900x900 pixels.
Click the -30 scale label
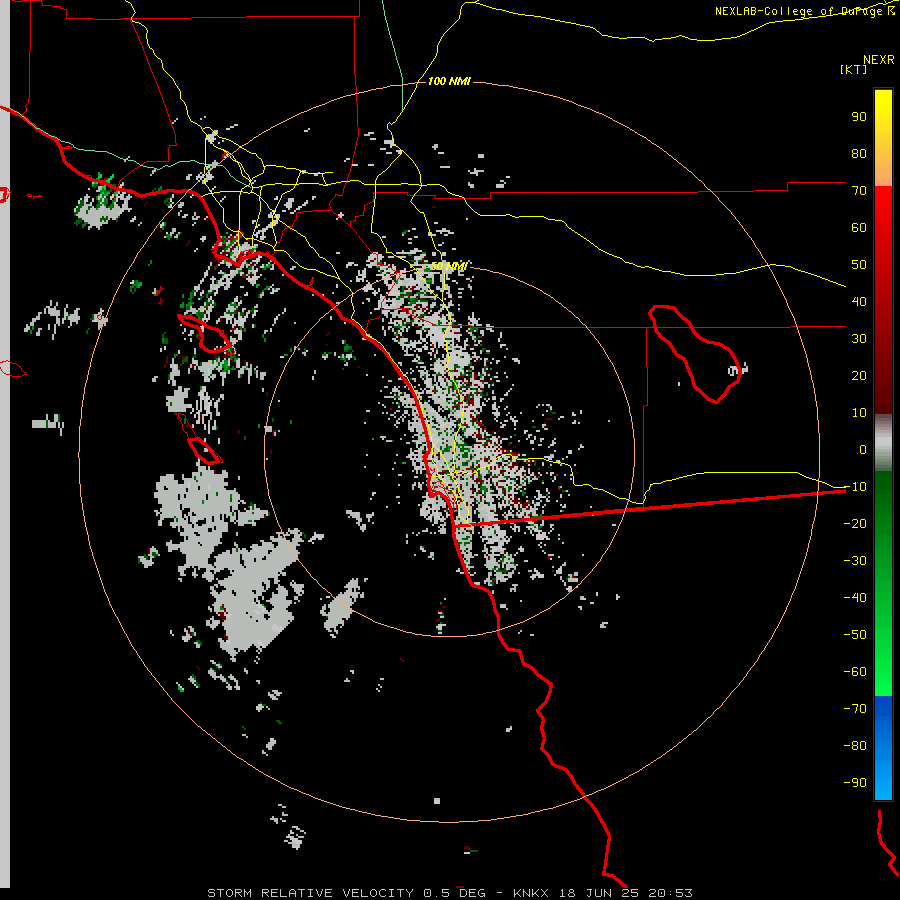(x=855, y=561)
